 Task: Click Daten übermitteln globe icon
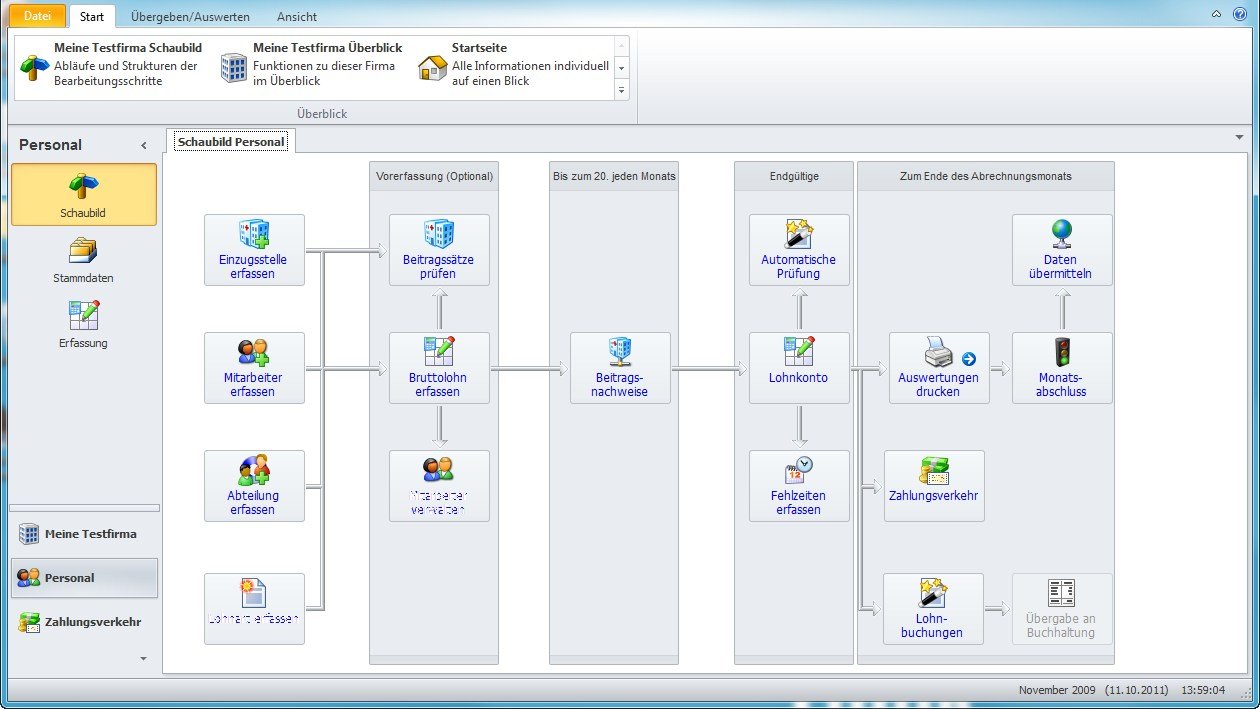[x=1062, y=235]
